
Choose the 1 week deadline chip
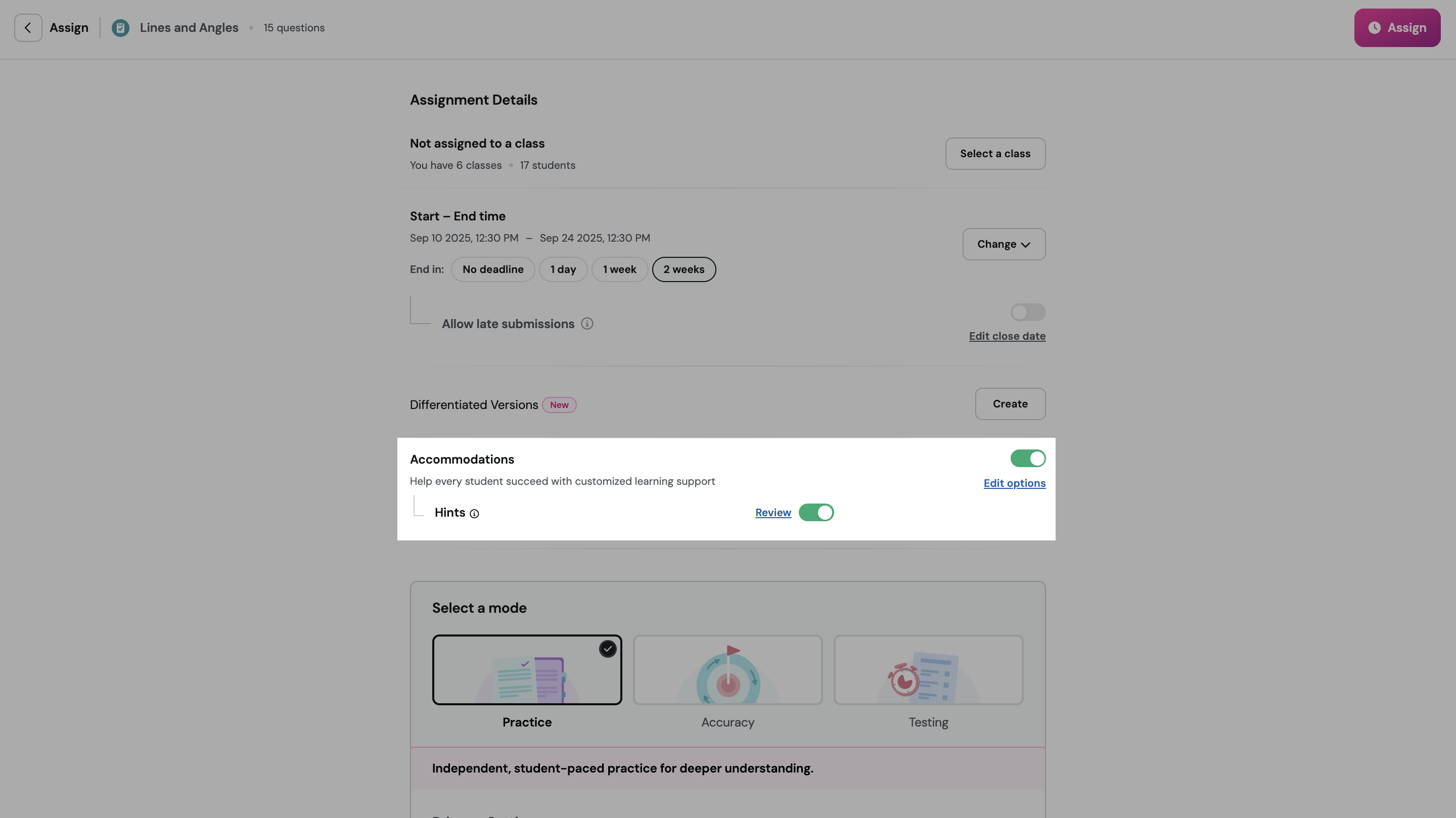tap(619, 269)
